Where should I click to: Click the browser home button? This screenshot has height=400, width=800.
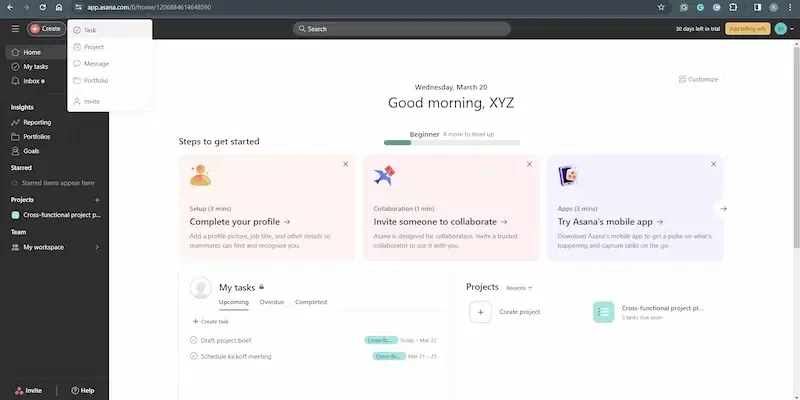(x=59, y=7)
